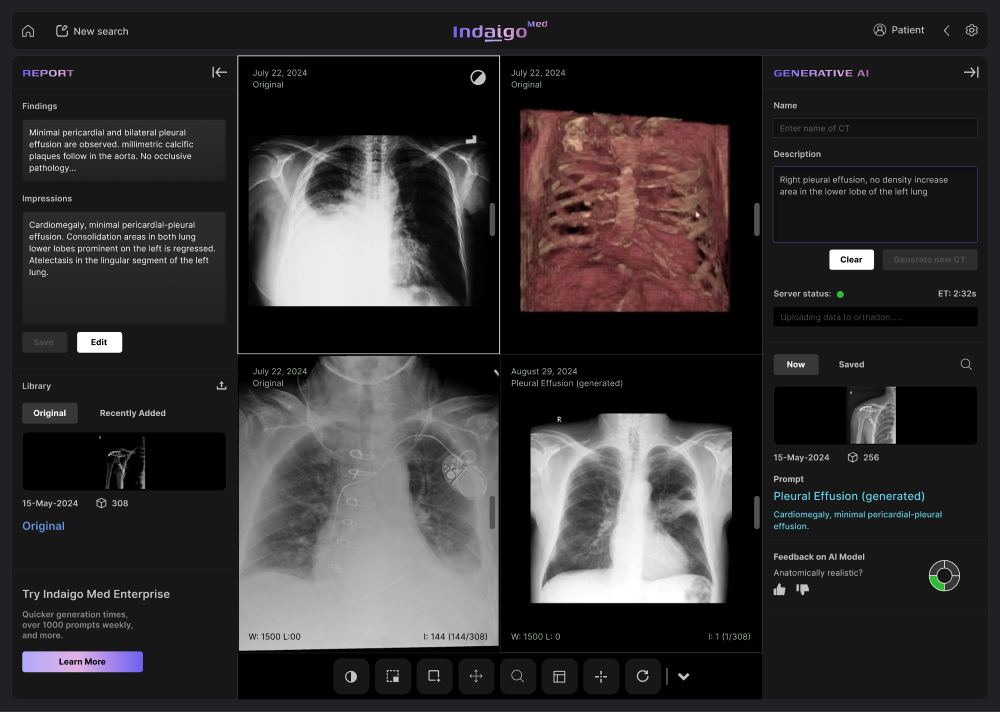Click the Findings text box
The width and height of the screenshot is (1000, 712).
[124, 151]
